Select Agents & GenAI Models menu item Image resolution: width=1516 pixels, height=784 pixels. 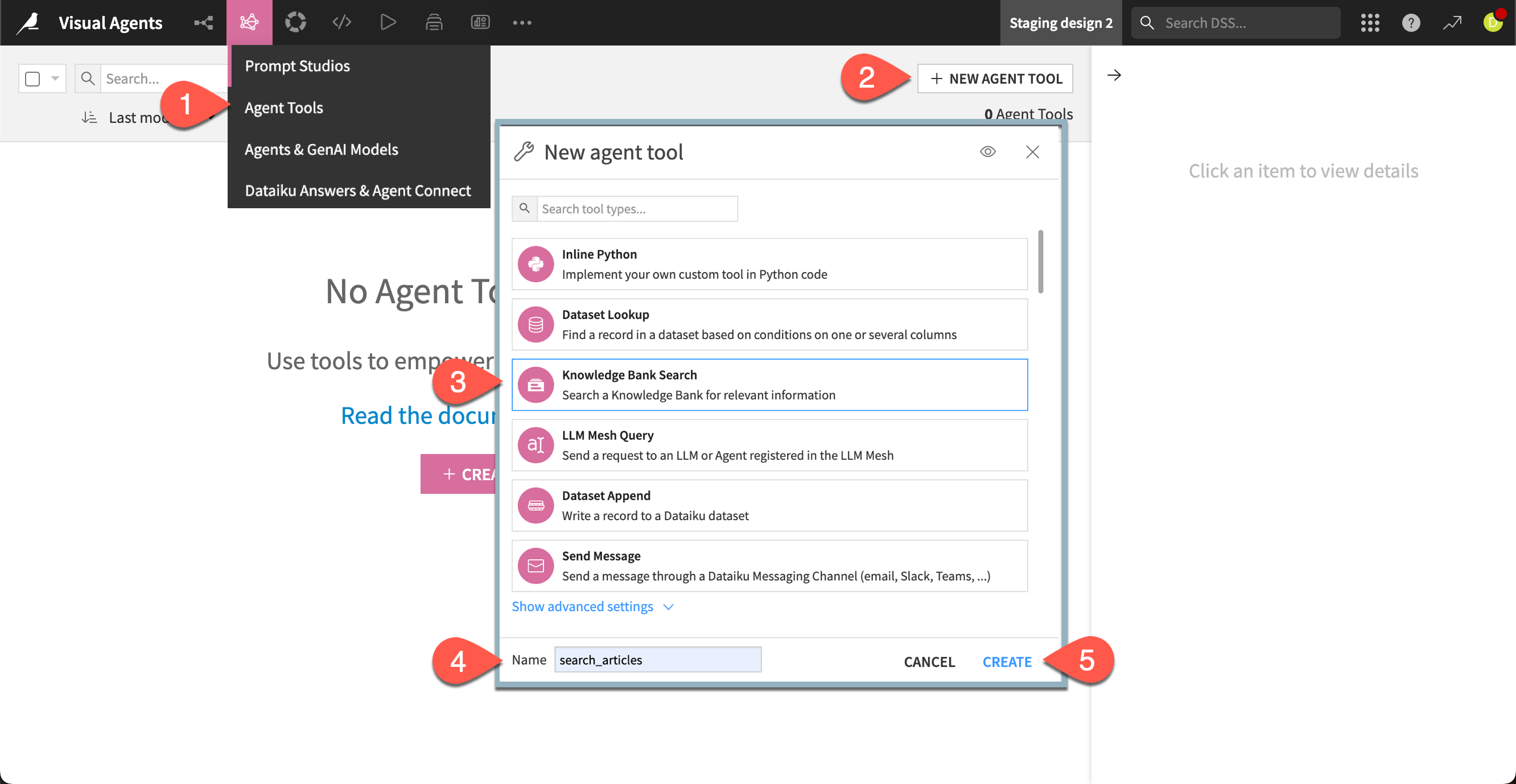pos(322,150)
